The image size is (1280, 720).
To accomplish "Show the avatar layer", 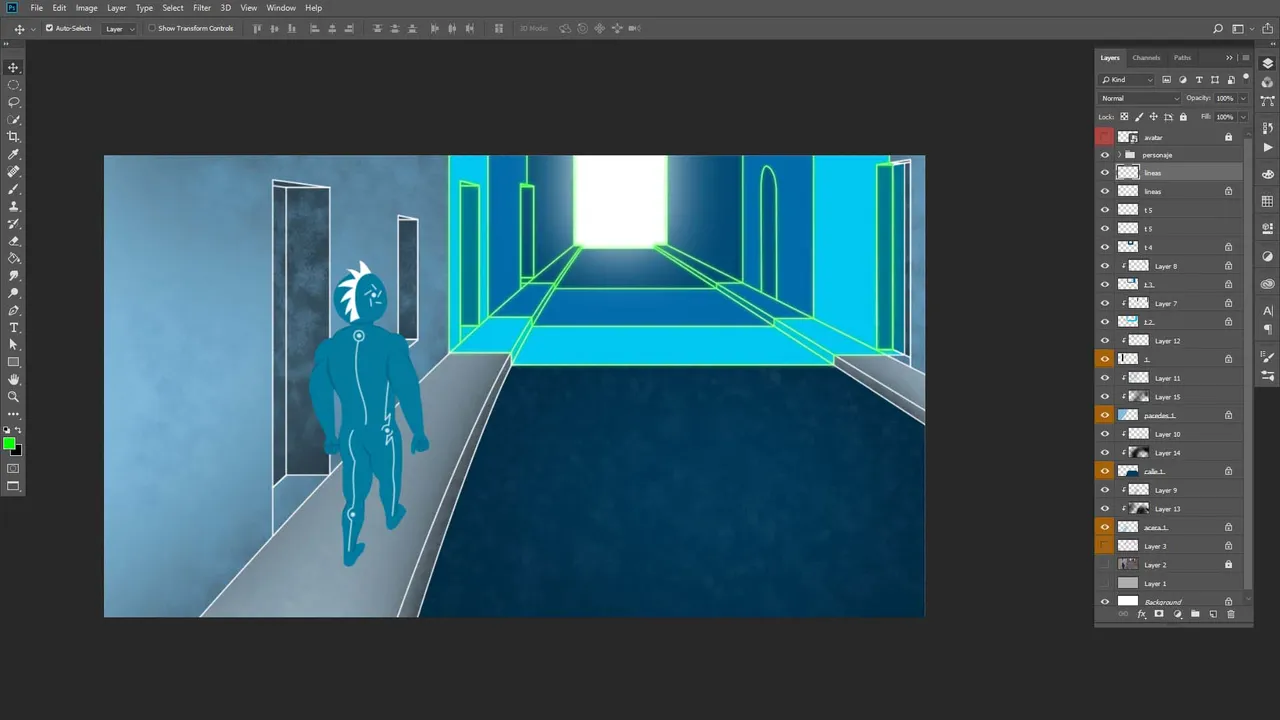I will click(1105, 137).
